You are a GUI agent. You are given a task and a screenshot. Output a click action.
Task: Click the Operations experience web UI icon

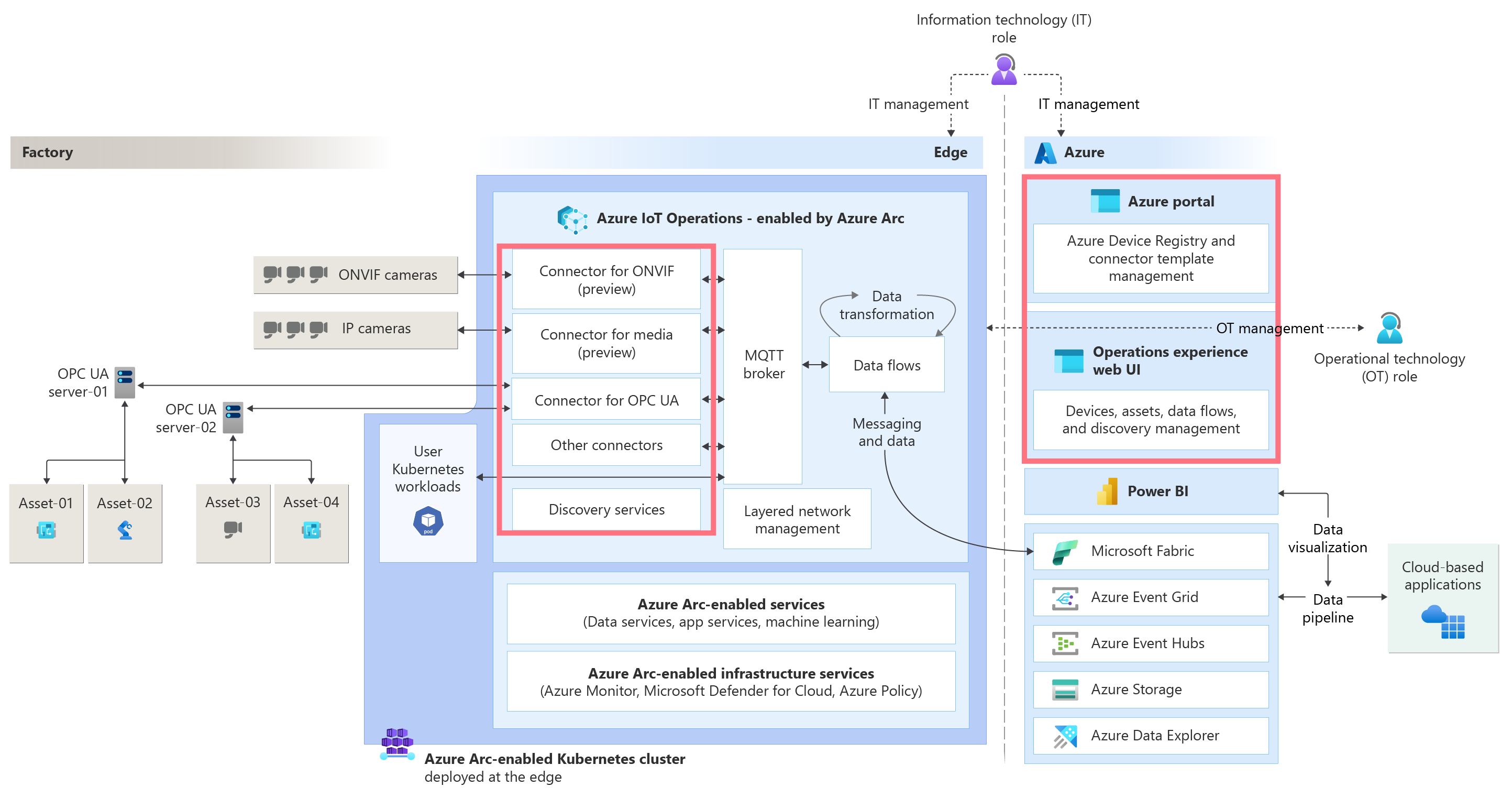pyautogui.click(x=1068, y=360)
